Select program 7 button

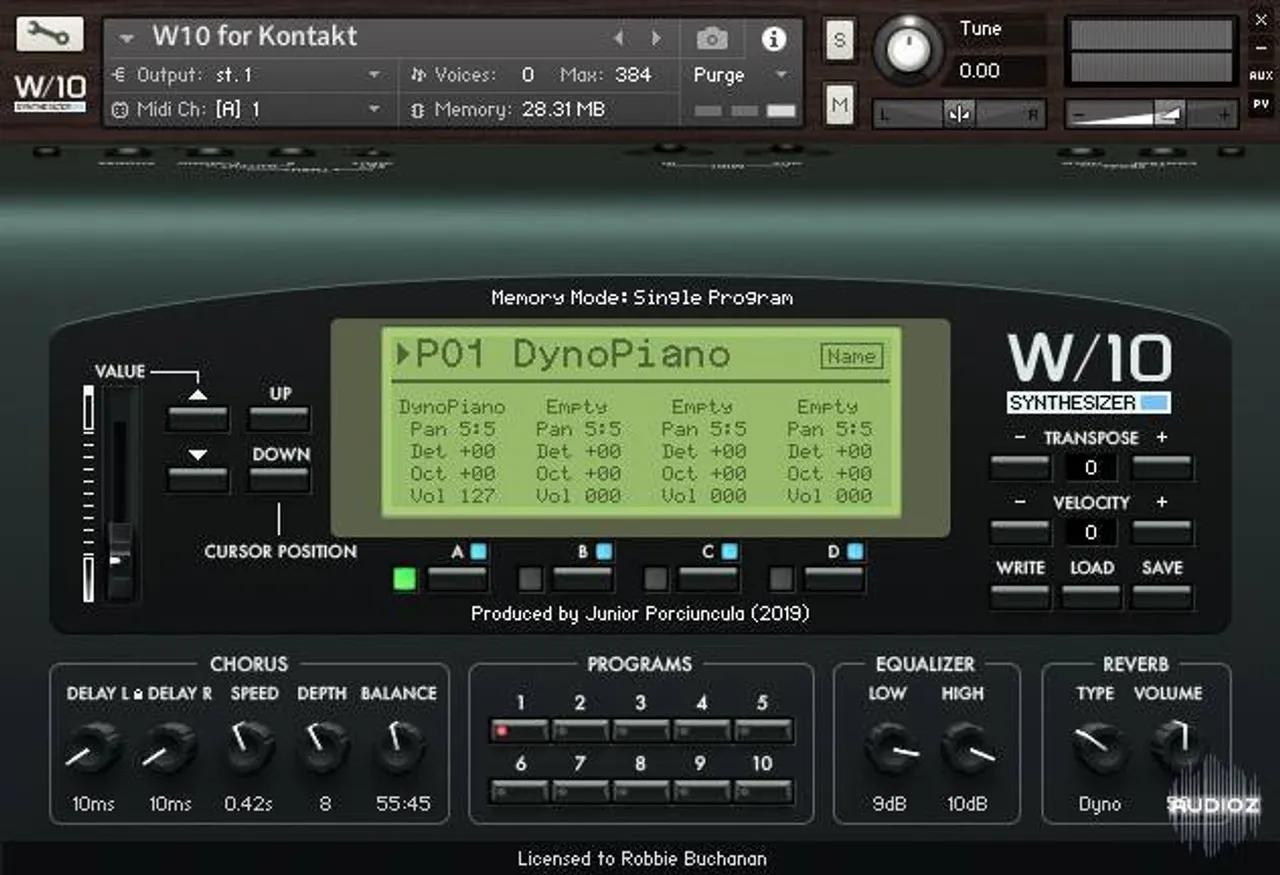coord(580,791)
